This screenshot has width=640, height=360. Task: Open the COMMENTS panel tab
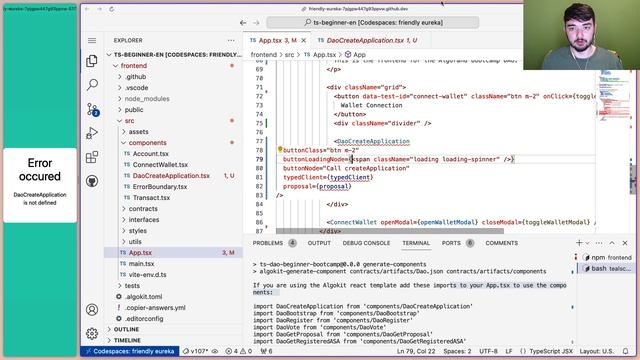pos(502,243)
